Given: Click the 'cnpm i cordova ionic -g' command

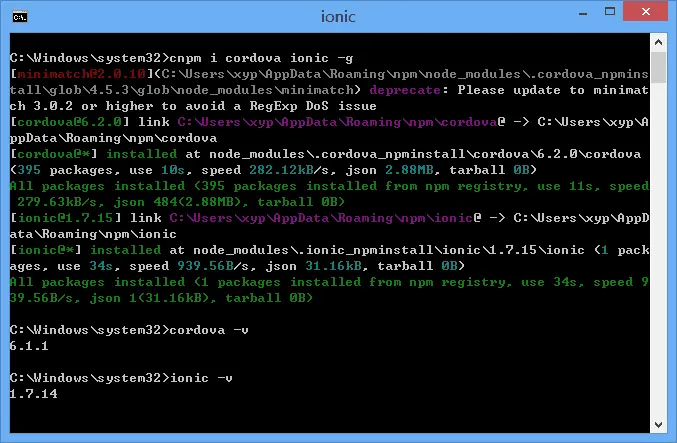Looking at the screenshot, I should pos(261,58).
